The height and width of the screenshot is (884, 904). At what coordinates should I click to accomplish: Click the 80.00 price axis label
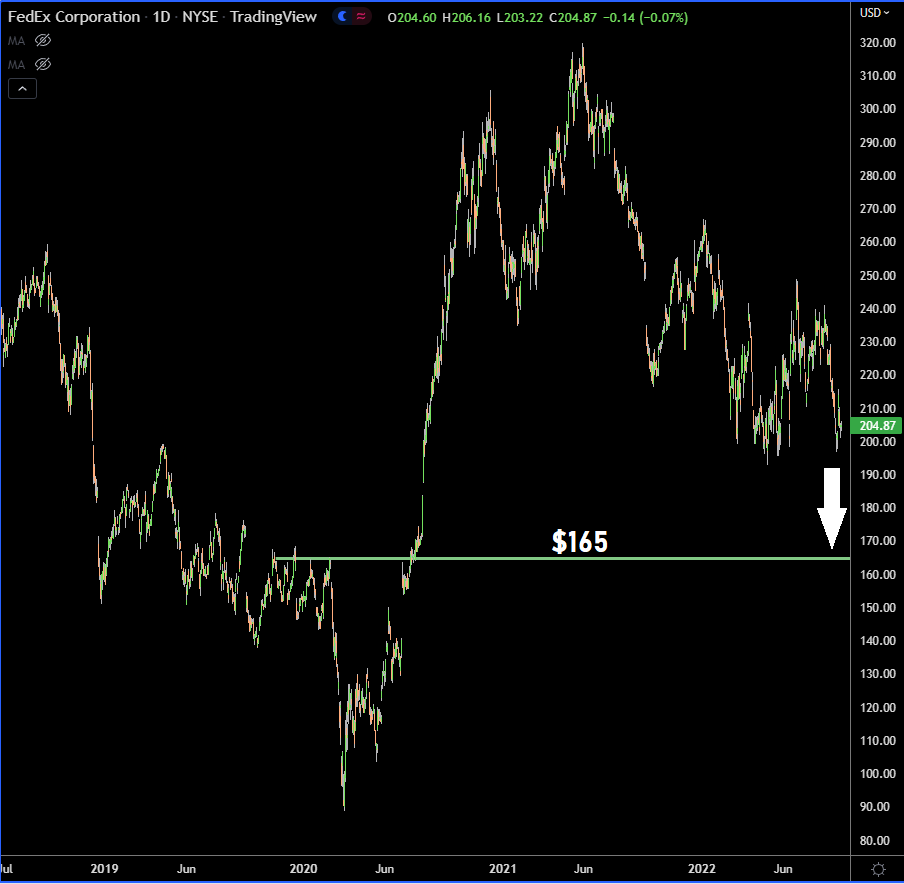875,841
